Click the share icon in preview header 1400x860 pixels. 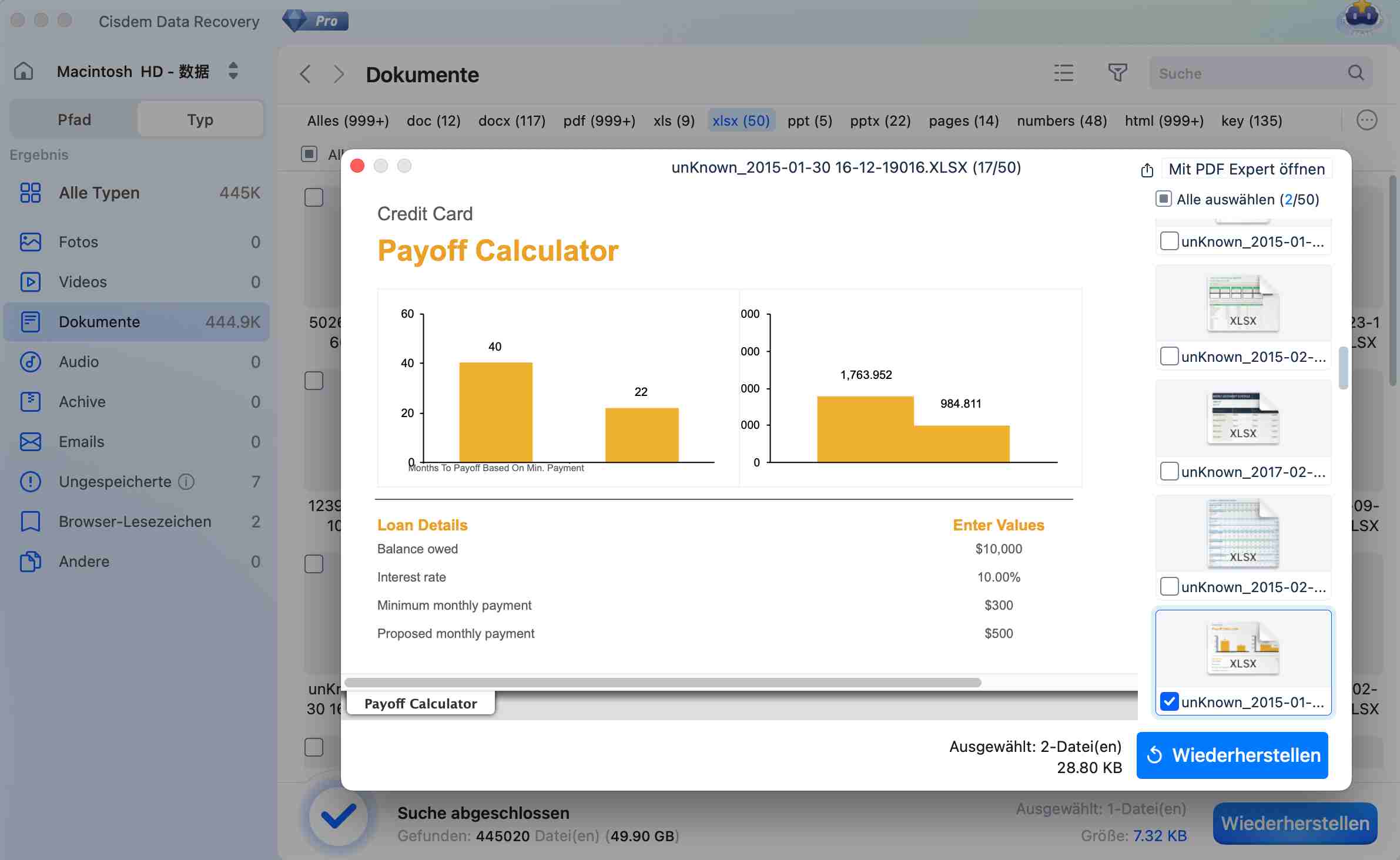pyautogui.click(x=1147, y=170)
